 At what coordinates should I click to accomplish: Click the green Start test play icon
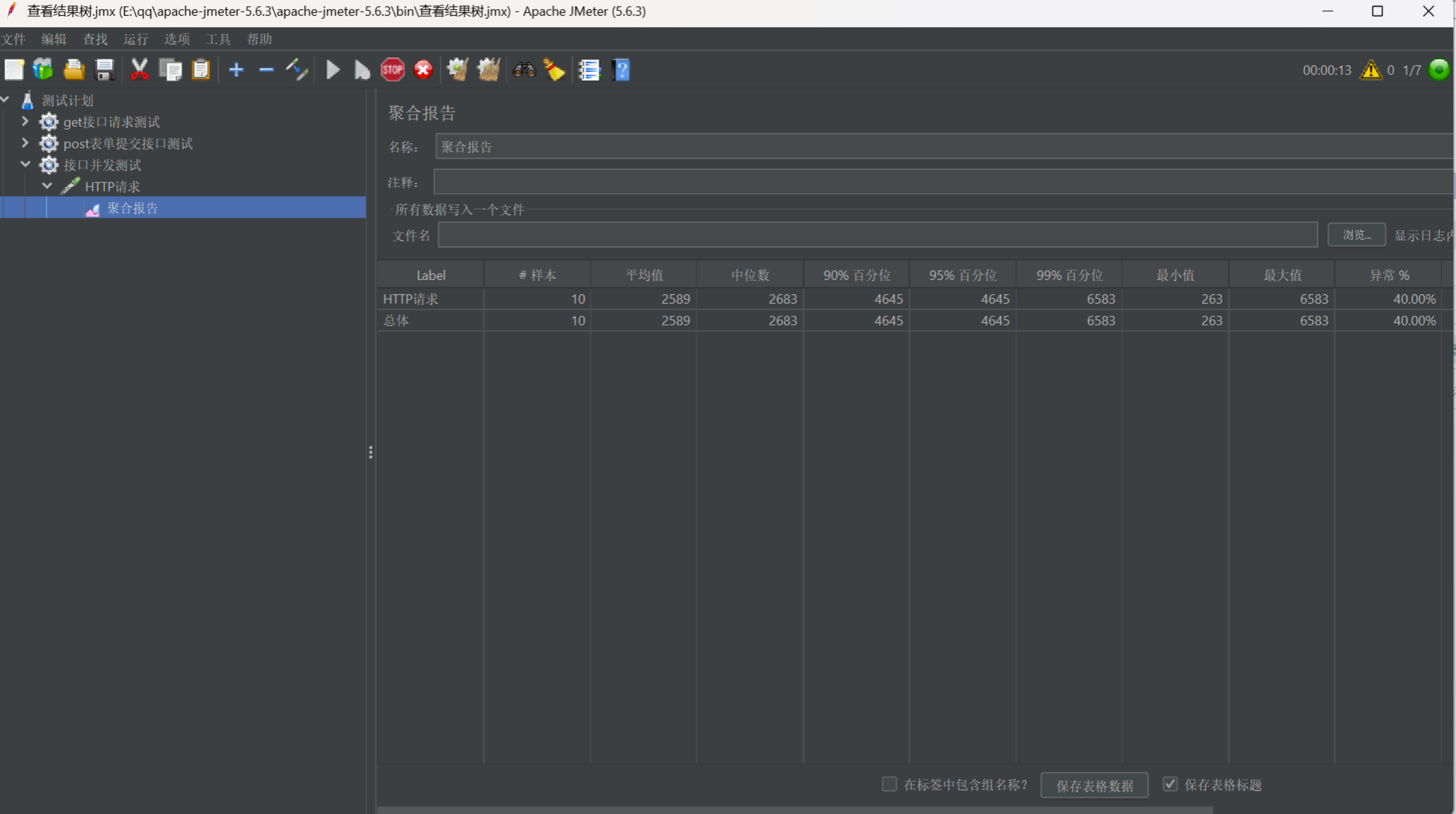point(332,70)
